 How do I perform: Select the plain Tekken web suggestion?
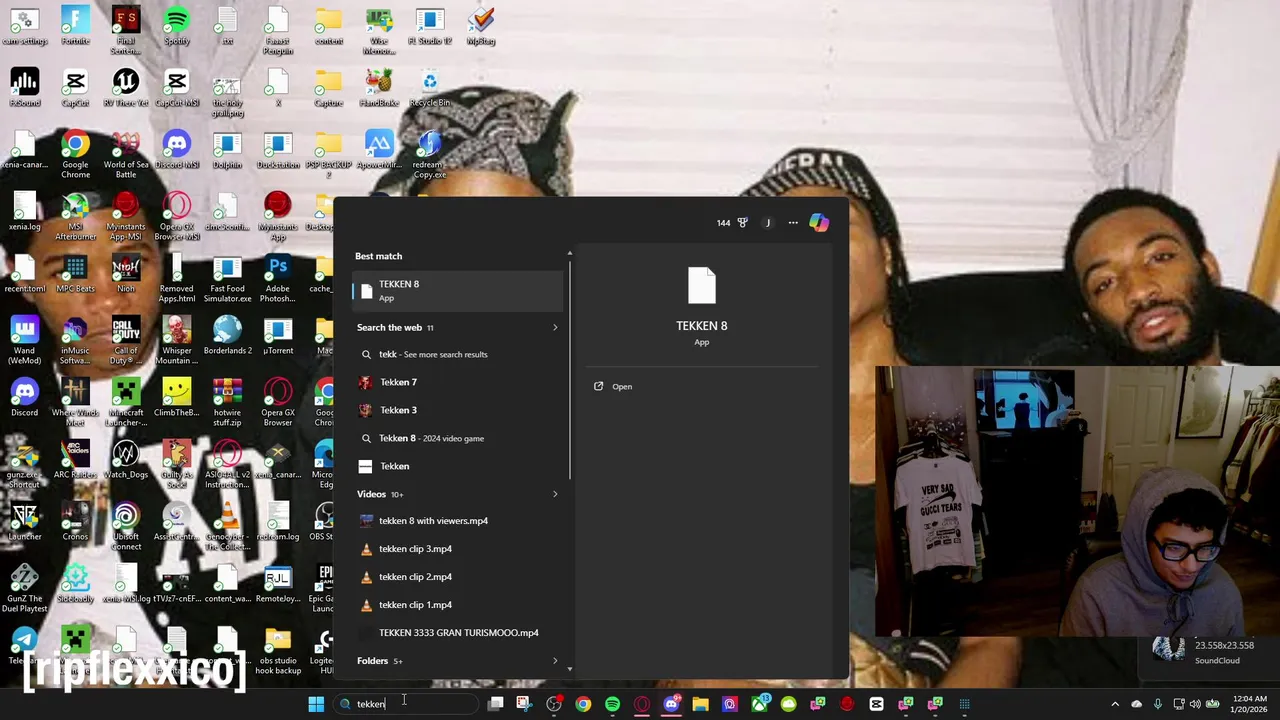tap(457, 466)
